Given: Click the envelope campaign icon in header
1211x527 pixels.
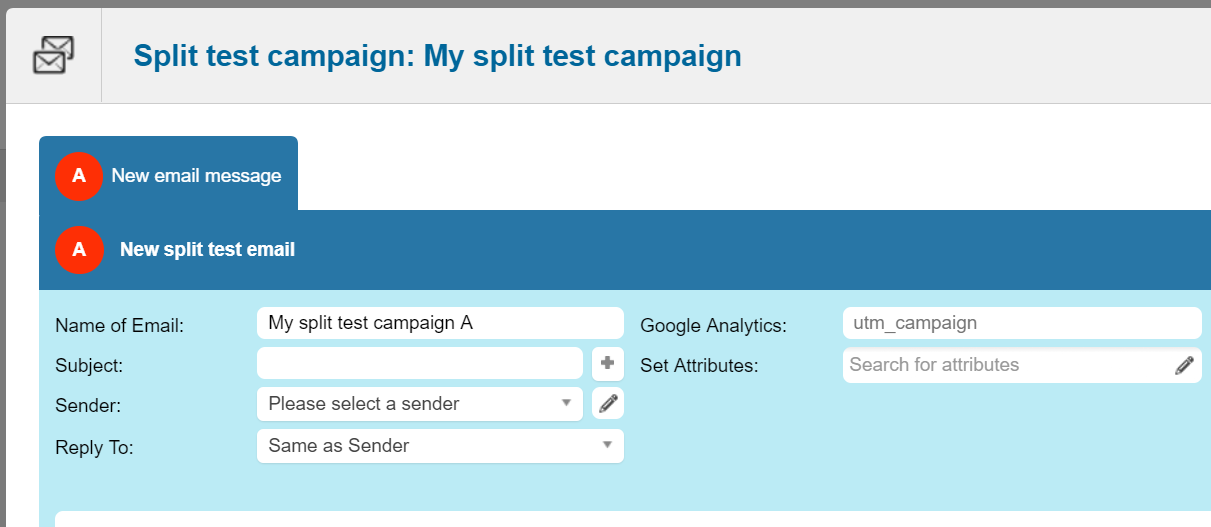Looking at the screenshot, I should click(x=53, y=55).
